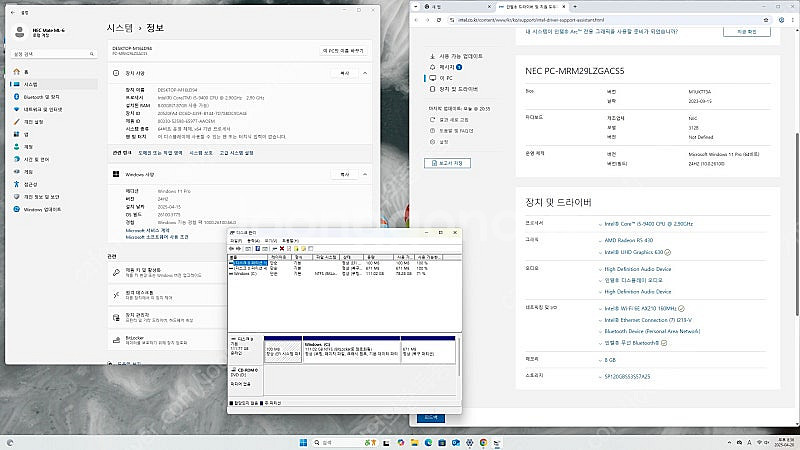Click Disk Management forward arrow toolbar icon

238,248
